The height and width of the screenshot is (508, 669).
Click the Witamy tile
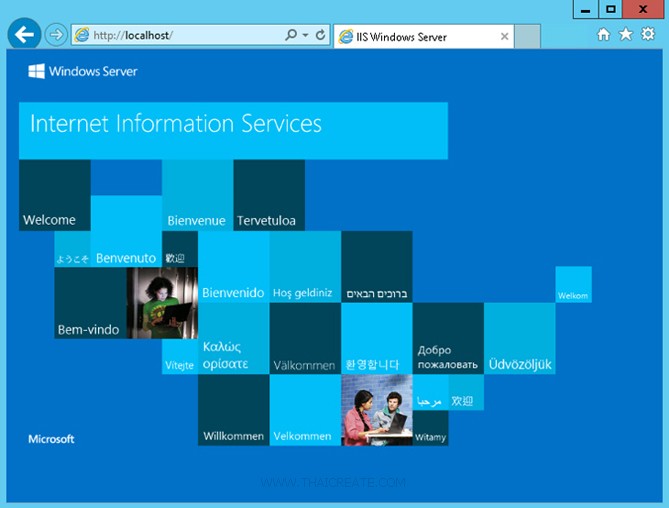(430, 428)
